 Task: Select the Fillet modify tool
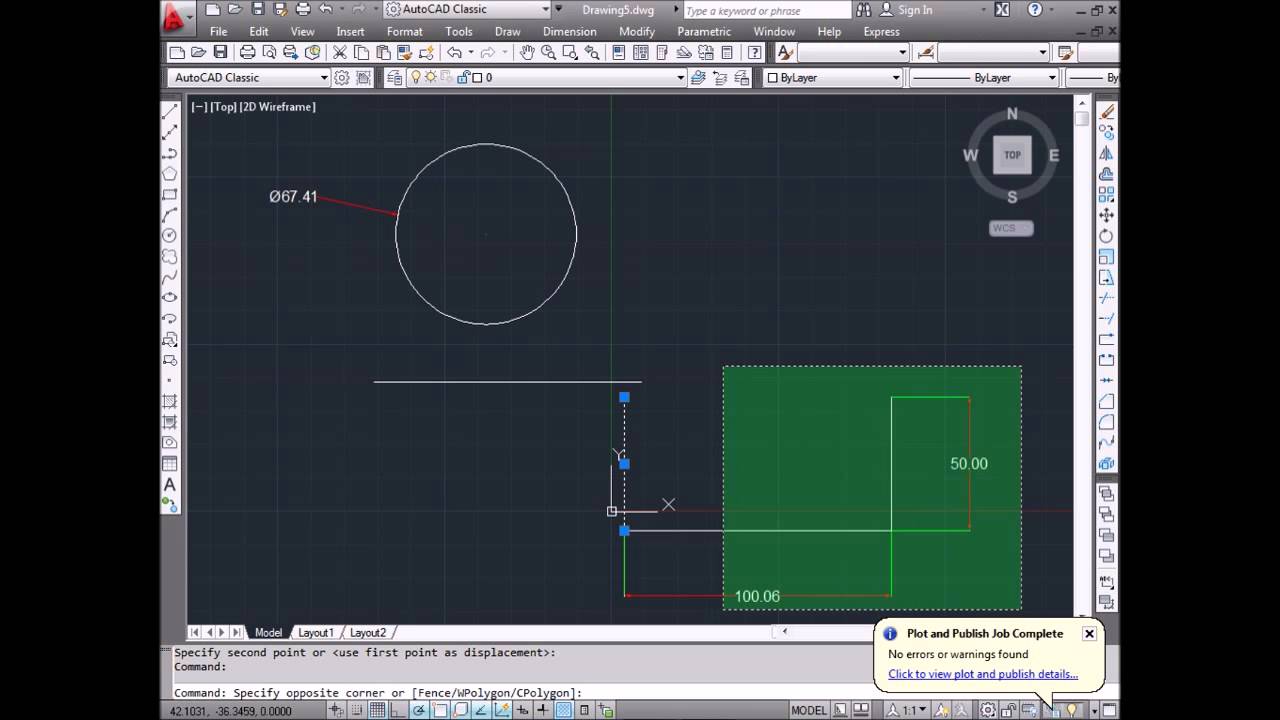(x=1106, y=422)
